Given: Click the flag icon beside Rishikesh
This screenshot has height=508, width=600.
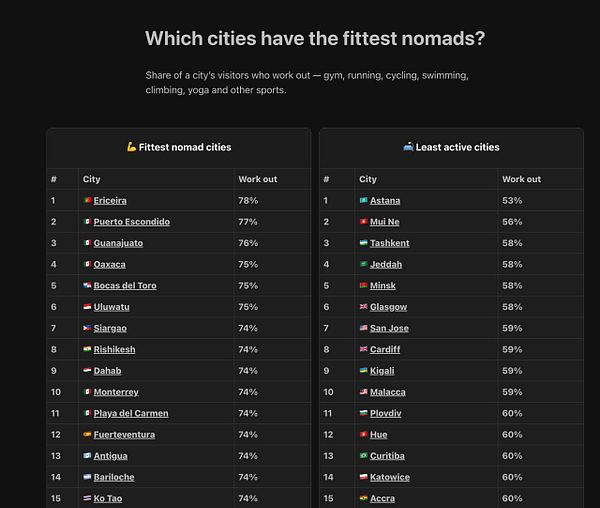Looking at the screenshot, I should (87, 349).
